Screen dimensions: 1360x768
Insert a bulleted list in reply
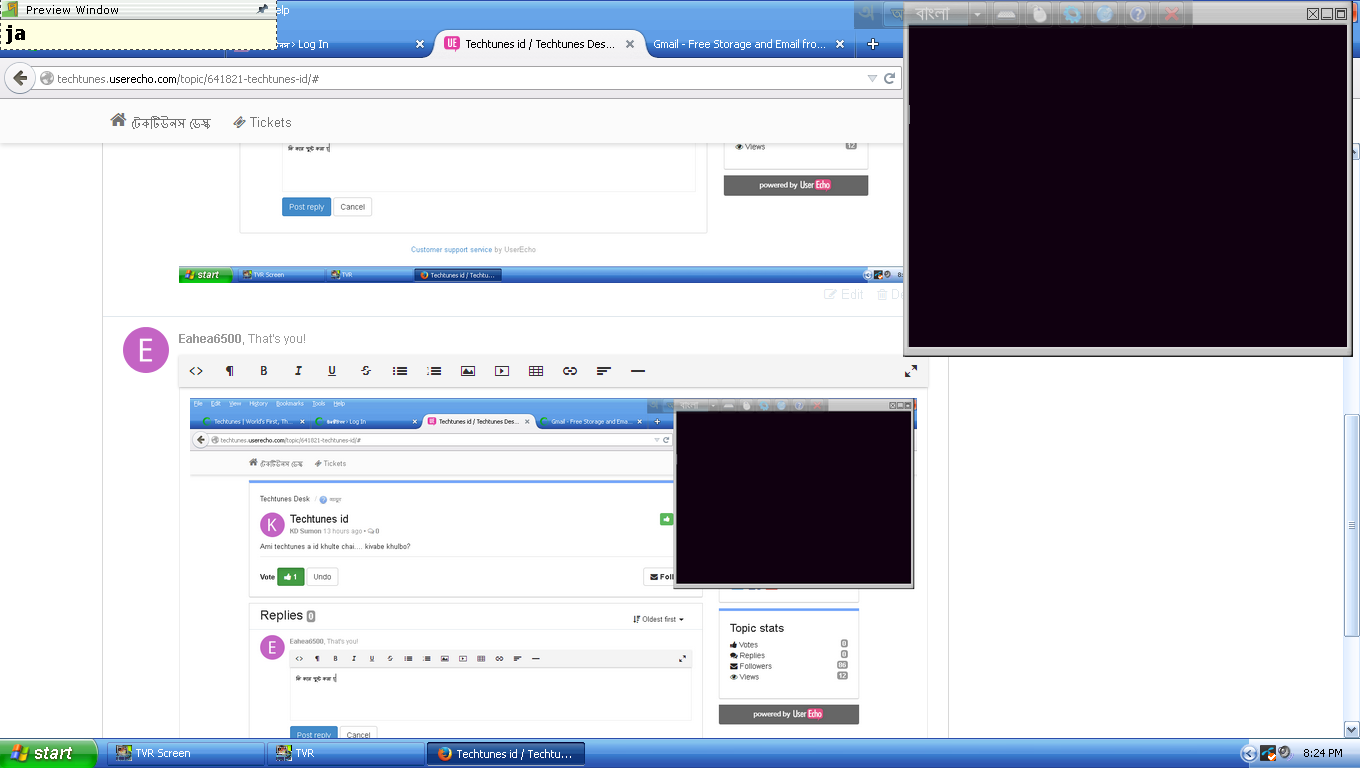[400, 371]
